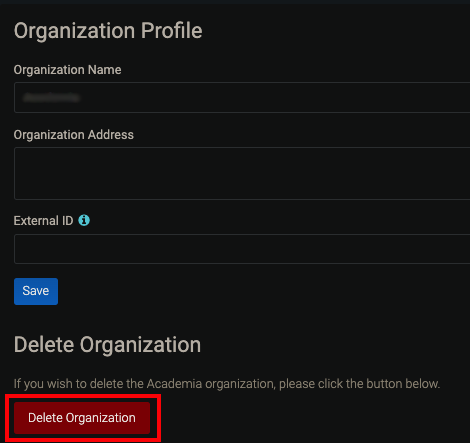Click the deletion warning paragraph text
The height and width of the screenshot is (443, 470).
click(227, 384)
